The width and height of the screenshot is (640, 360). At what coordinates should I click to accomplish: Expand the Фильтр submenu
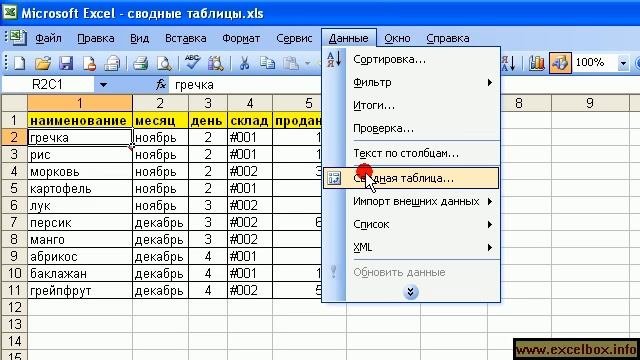click(x=490, y=82)
